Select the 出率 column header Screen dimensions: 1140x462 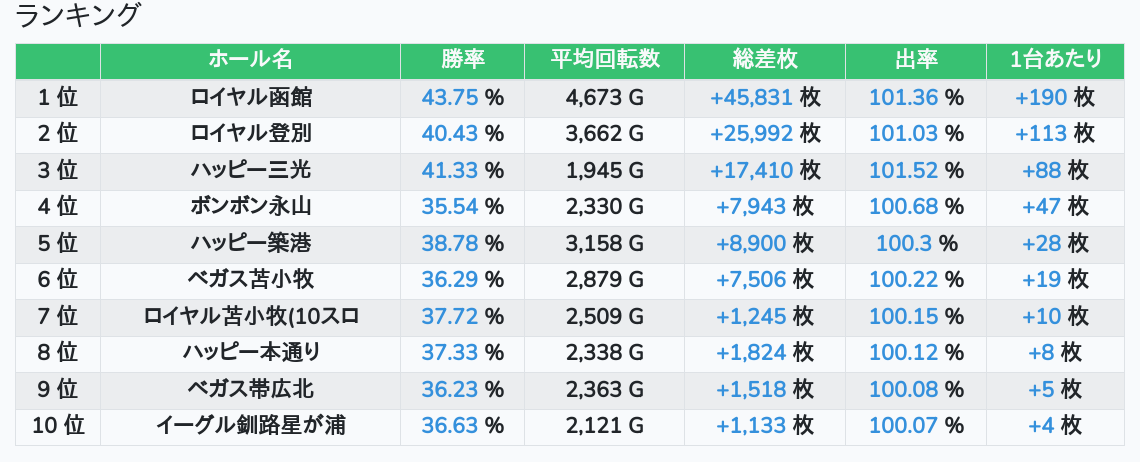[915, 60]
